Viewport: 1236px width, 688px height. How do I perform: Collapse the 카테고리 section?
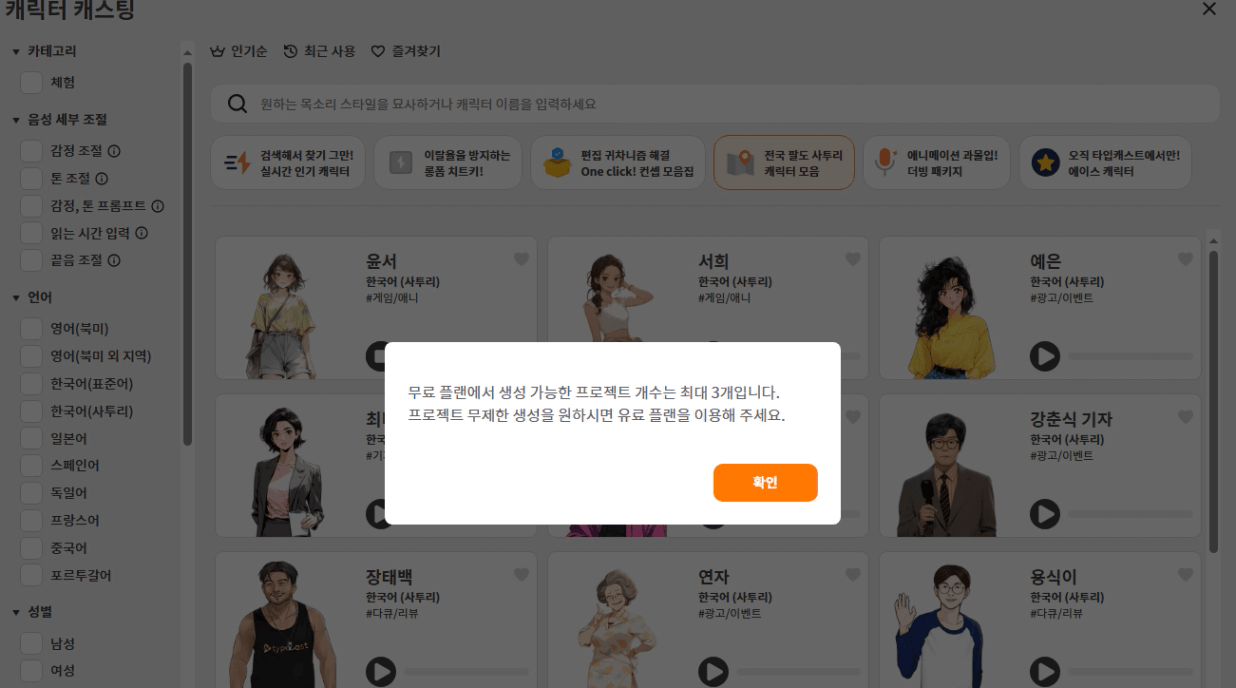tap(16, 51)
